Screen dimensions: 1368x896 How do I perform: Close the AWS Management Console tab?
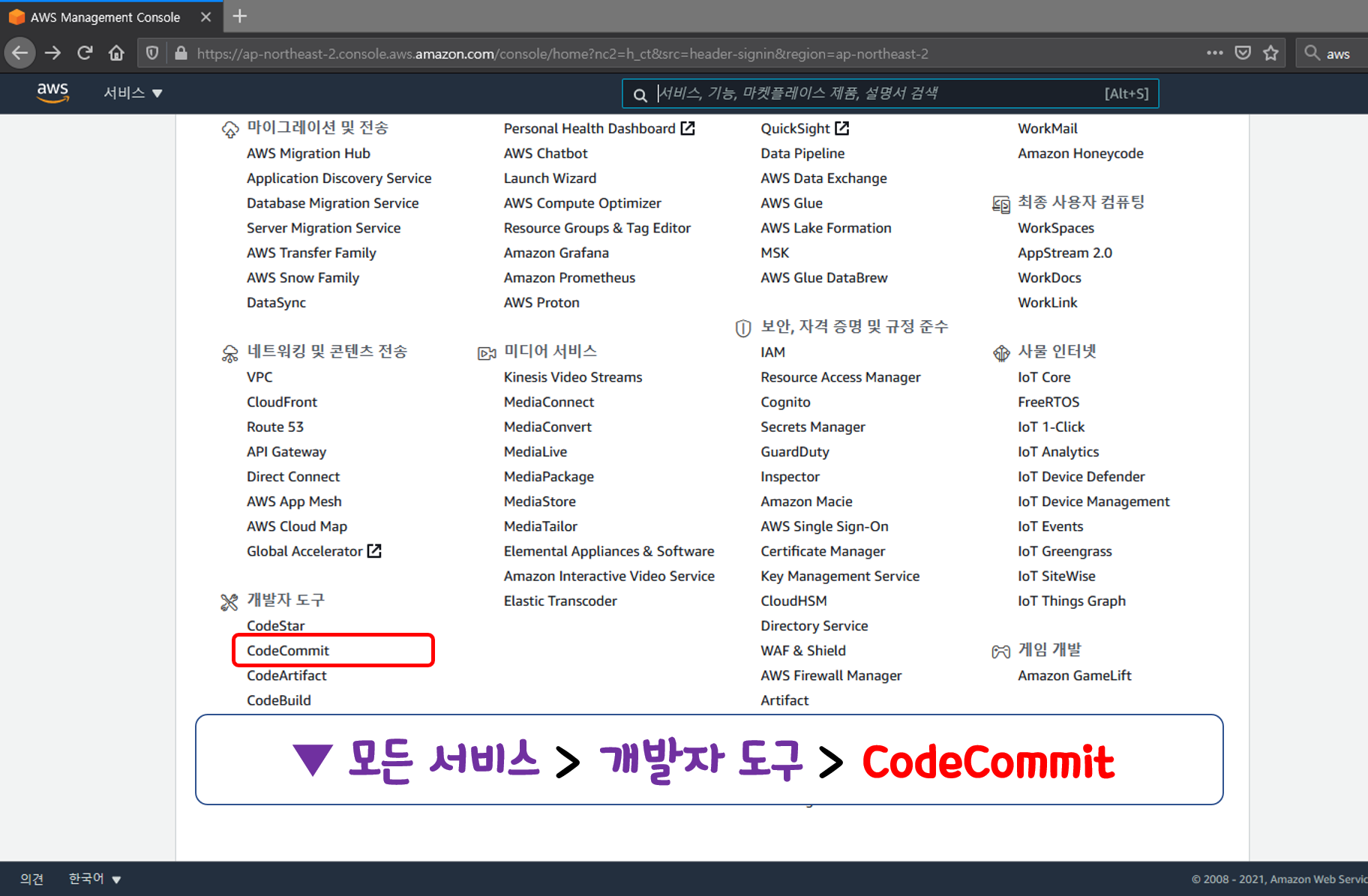click(x=205, y=16)
